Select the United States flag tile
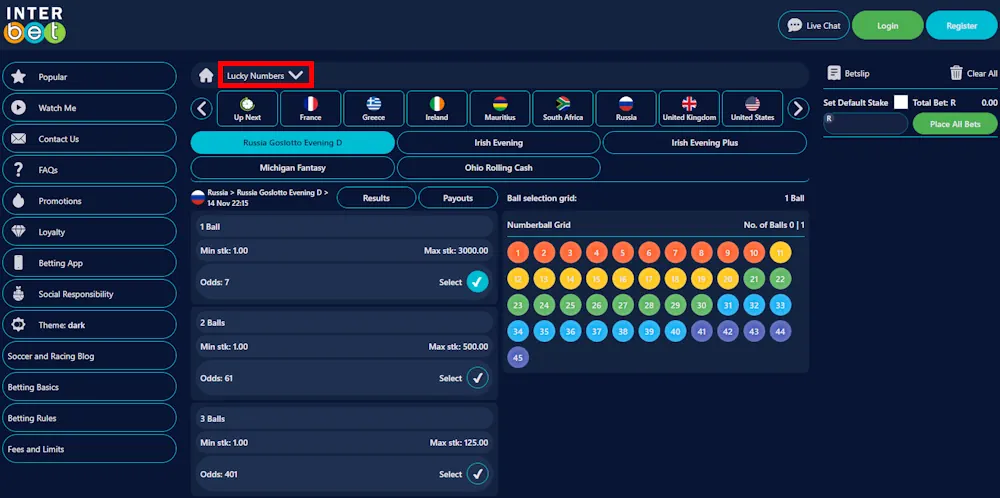1000x498 pixels. coord(753,108)
